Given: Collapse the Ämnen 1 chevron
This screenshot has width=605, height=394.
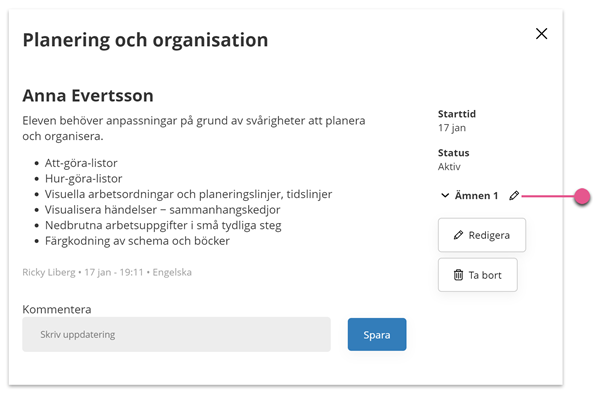Looking at the screenshot, I should point(445,196).
